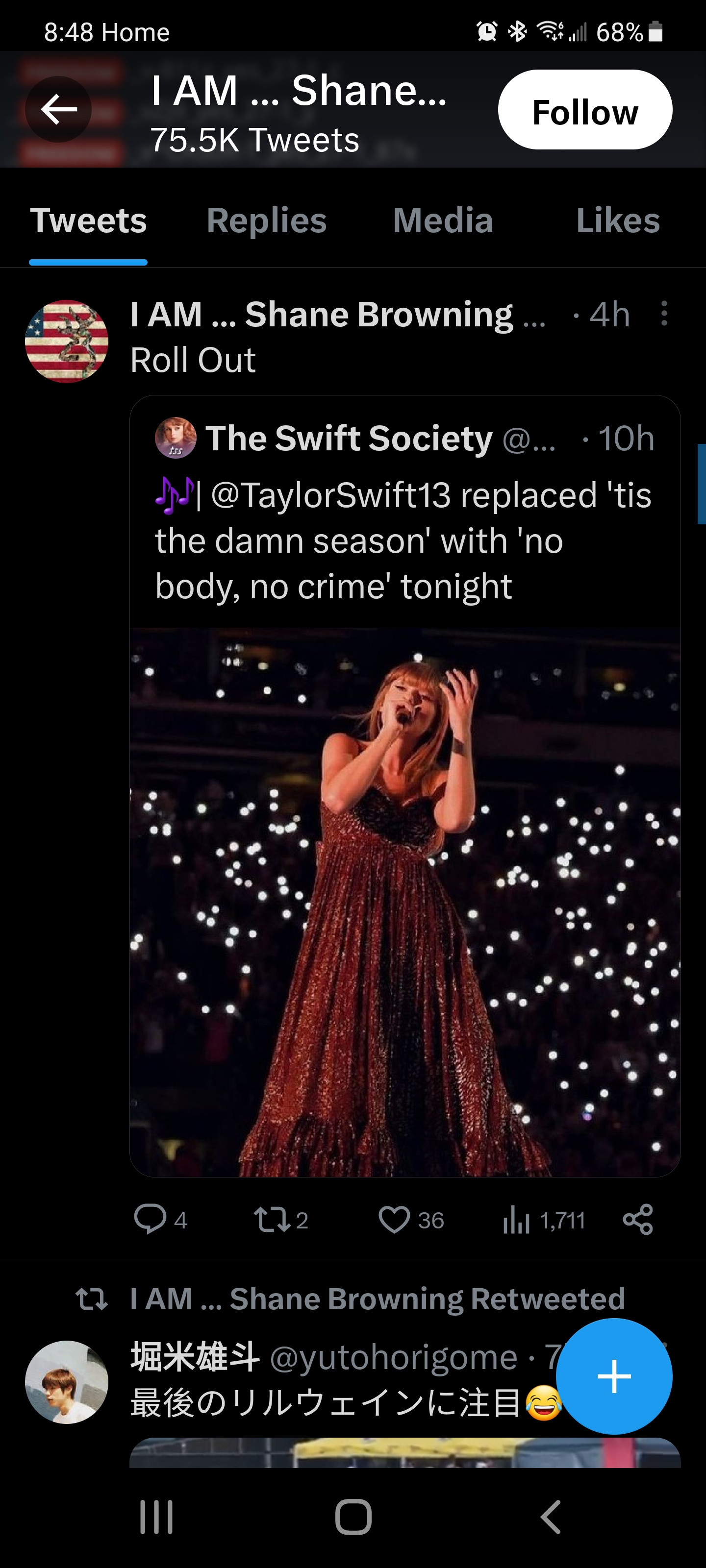Screen dimensions: 706x1568
Task: Open the Taylor Swift concert photo
Action: coord(404,901)
